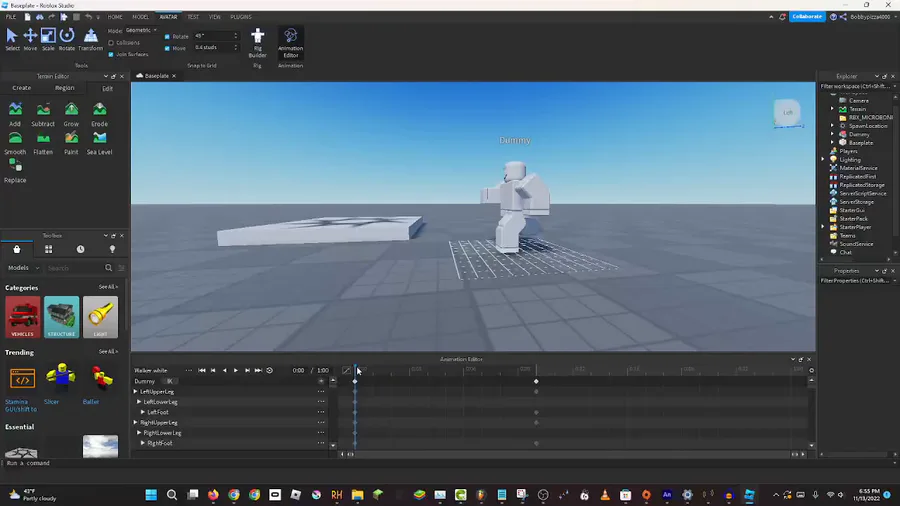Open Toolbox marketplace tab
The width and height of the screenshot is (900, 506).
click(x=17, y=249)
